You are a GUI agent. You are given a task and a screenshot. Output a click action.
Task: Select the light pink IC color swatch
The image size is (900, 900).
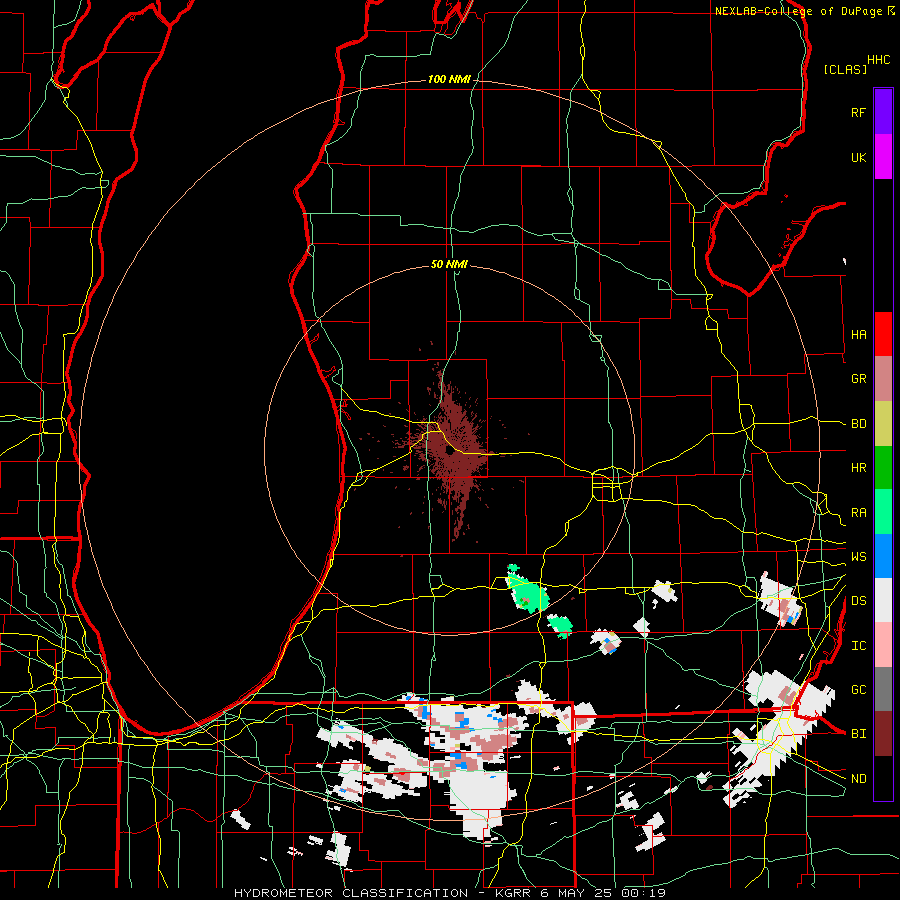pos(883,645)
